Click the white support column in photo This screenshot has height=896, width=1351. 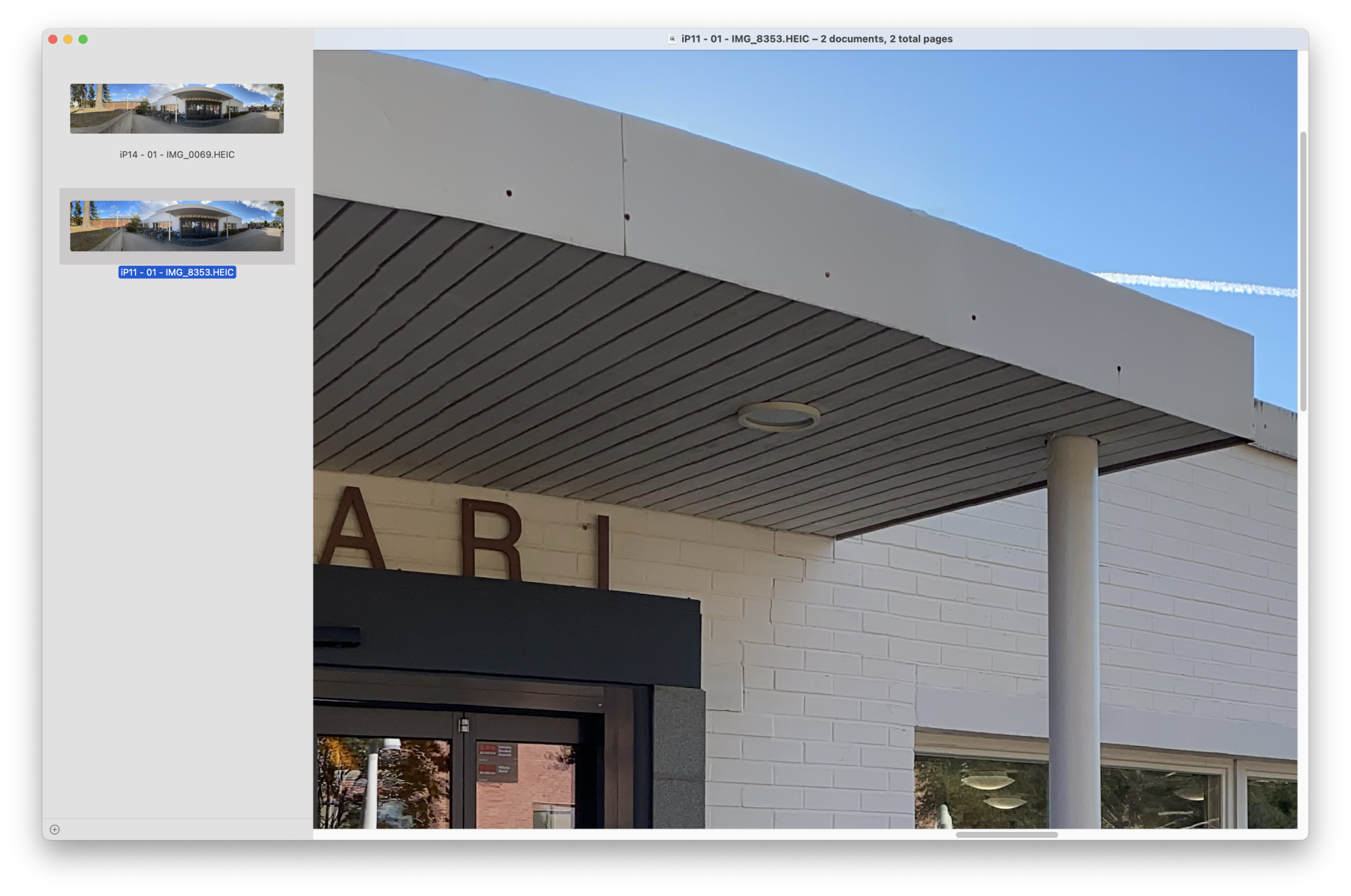pyautogui.click(x=1073, y=608)
